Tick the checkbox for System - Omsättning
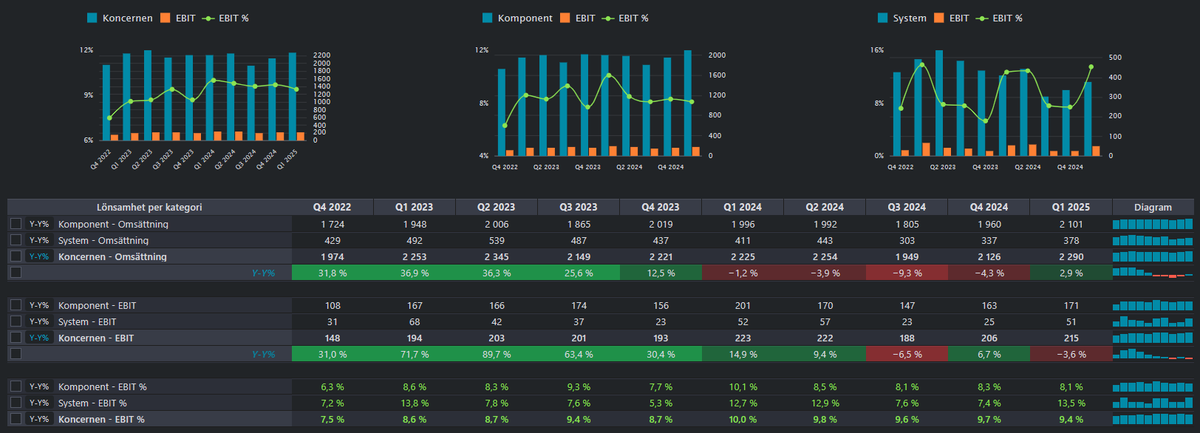This screenshot has height=433, width=1200. [16, 241]
